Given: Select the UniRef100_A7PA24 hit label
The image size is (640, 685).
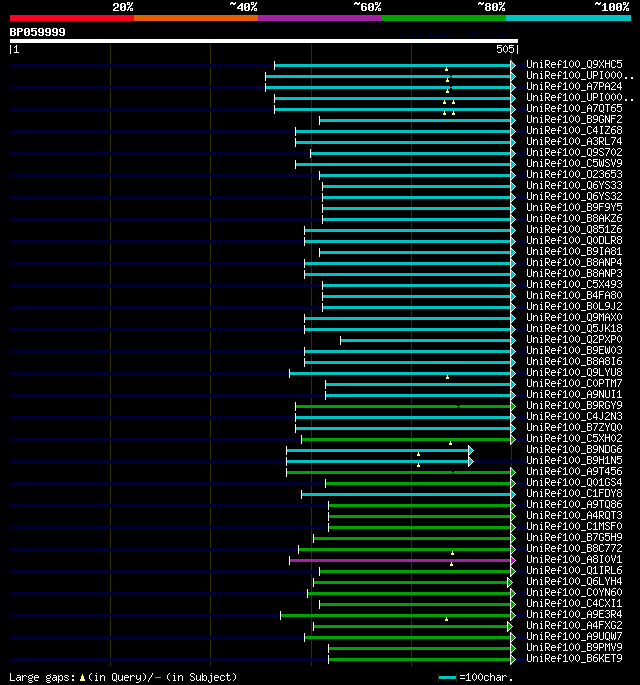Looking at the screenshot, I should 574,86.
